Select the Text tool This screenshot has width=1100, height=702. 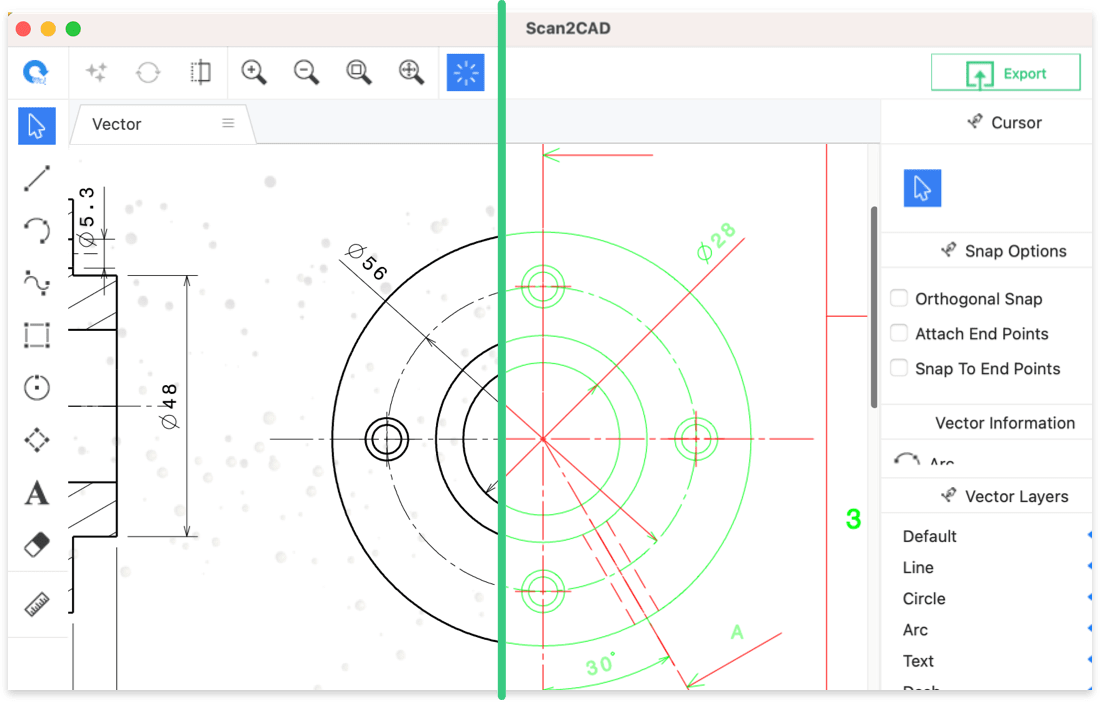(36, 493)
